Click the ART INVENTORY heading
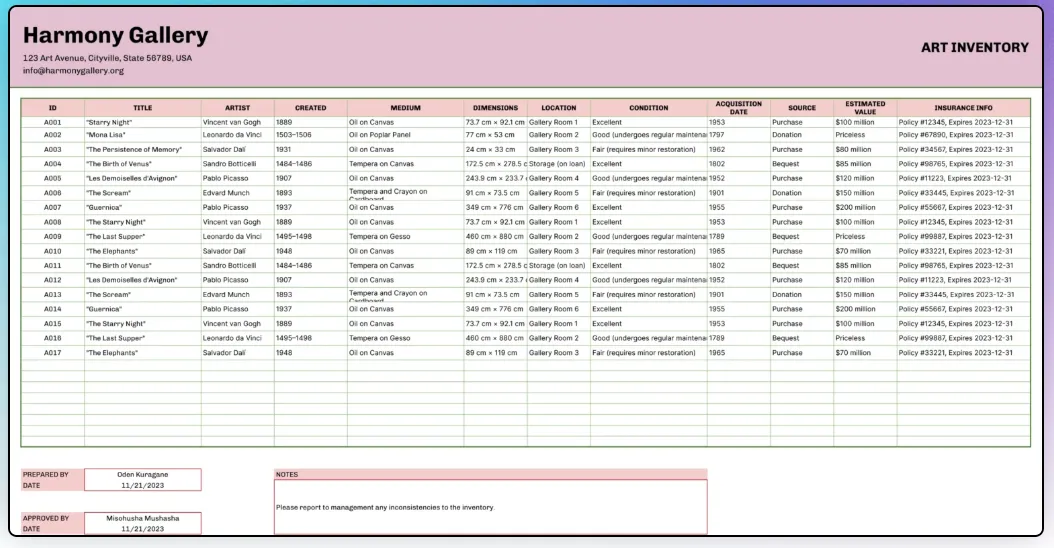Viewport: 1054px width, 548px height. (975, 48)
